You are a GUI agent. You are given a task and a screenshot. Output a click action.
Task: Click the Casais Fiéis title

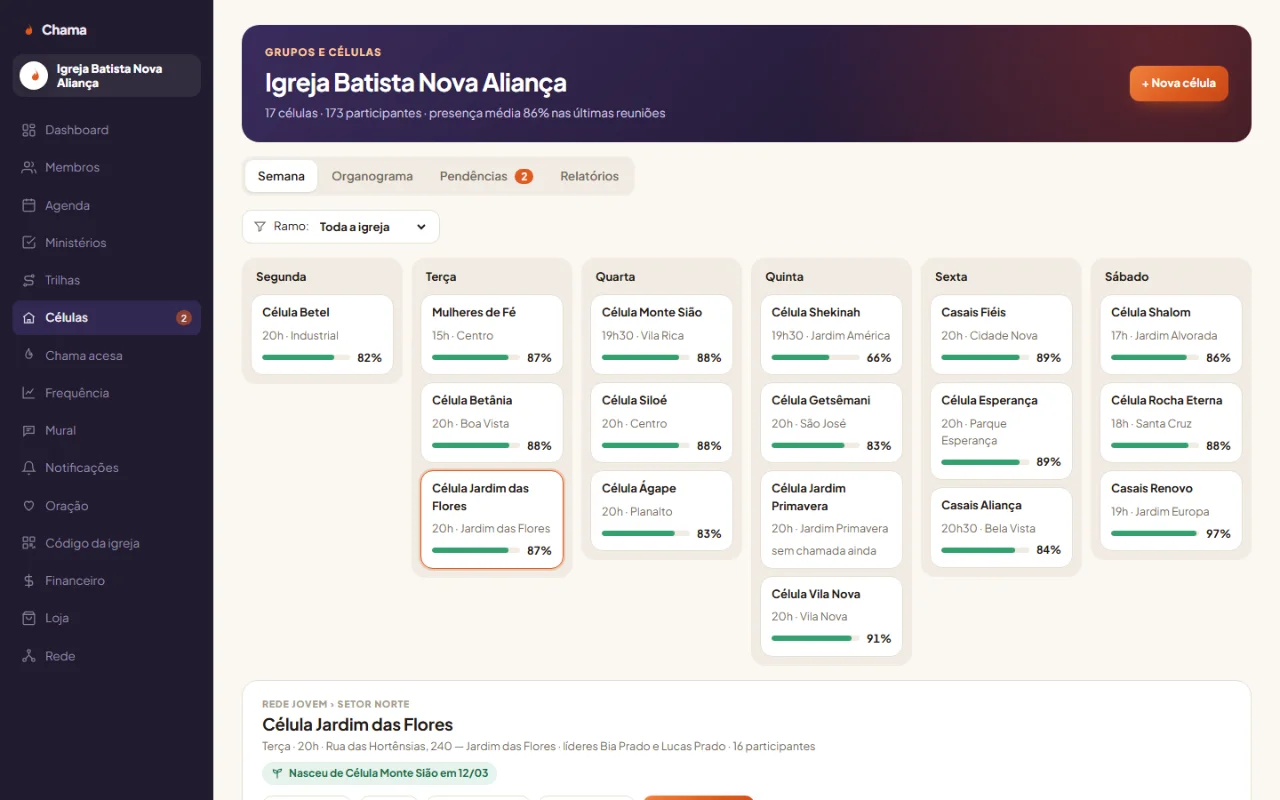(973, 312)
